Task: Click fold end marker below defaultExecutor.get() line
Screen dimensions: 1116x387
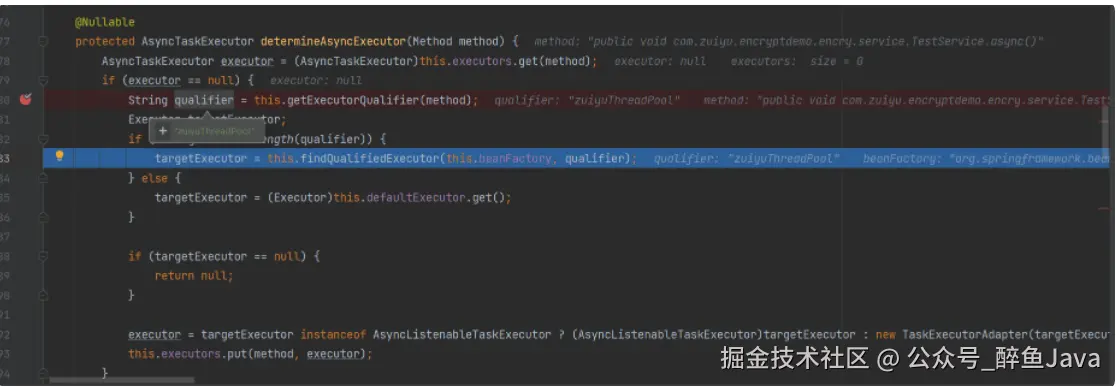Action: pyautogui.click(x=43, y=217)
